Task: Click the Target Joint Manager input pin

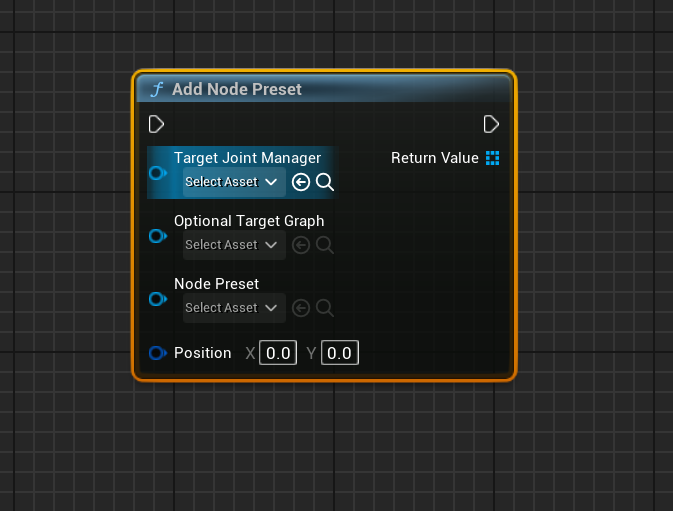Action: coord(157,174)
